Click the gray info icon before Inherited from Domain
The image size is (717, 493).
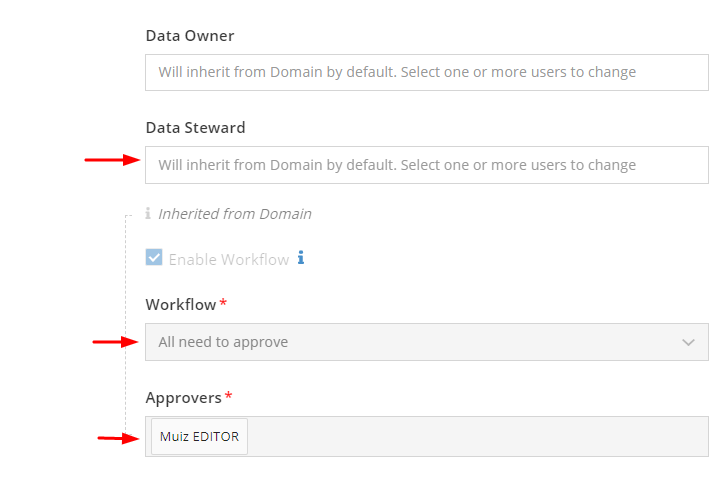click(148, 213)
